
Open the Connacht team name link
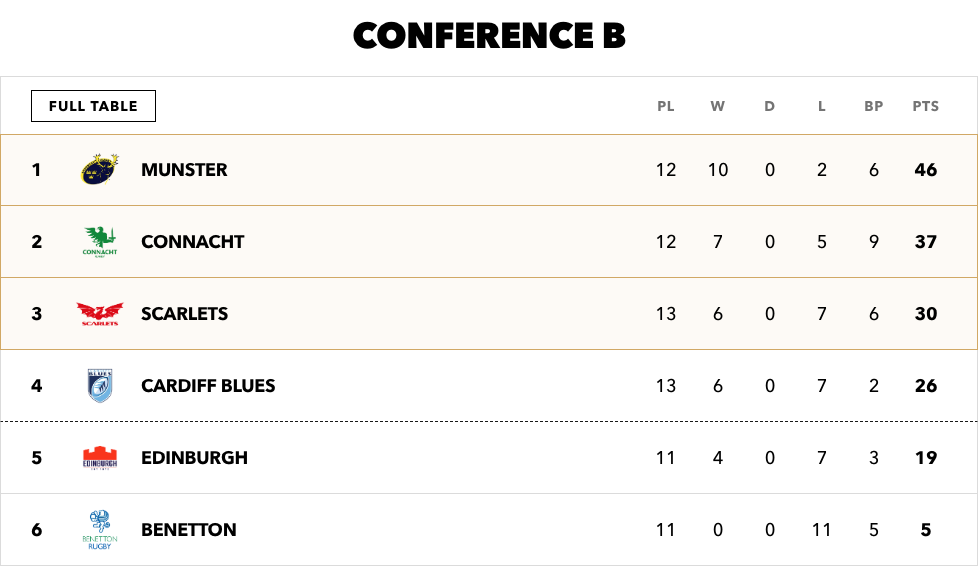pyautogui.click(x=193, y=241)
